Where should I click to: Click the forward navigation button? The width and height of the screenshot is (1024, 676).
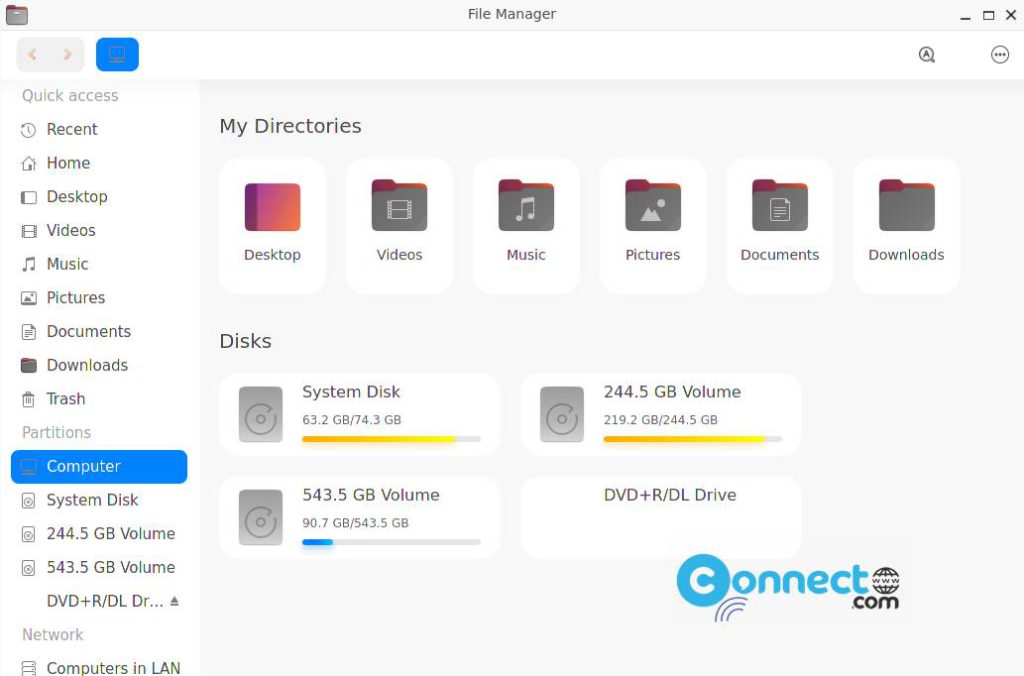66,54
